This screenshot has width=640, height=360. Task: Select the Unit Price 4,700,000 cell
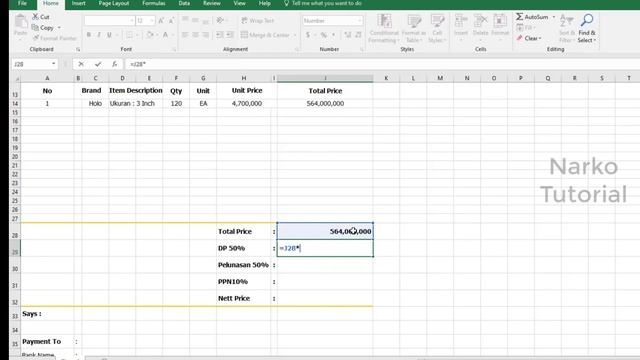244,104
